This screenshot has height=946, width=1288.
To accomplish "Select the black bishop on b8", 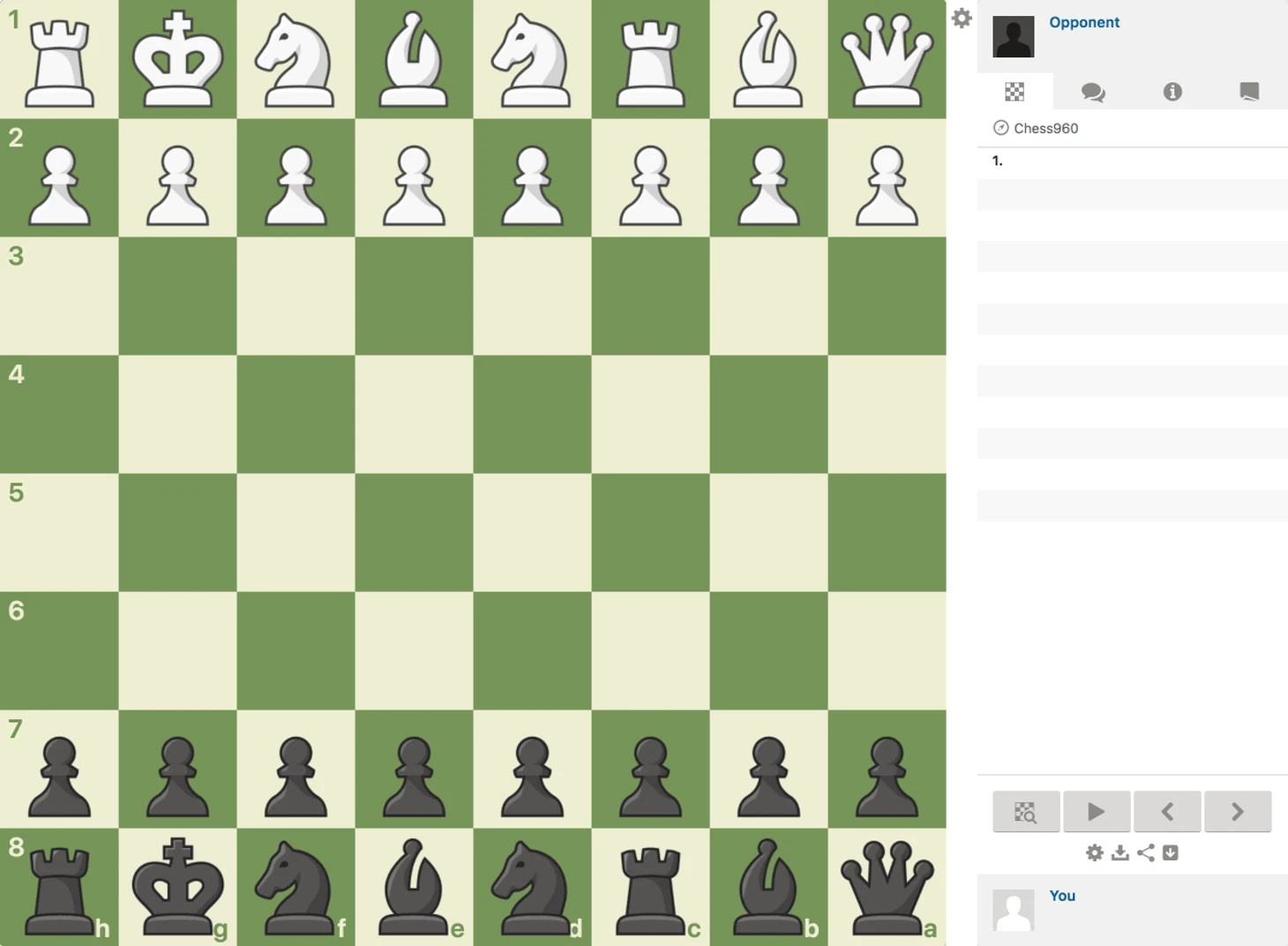I will coord(768,887).
